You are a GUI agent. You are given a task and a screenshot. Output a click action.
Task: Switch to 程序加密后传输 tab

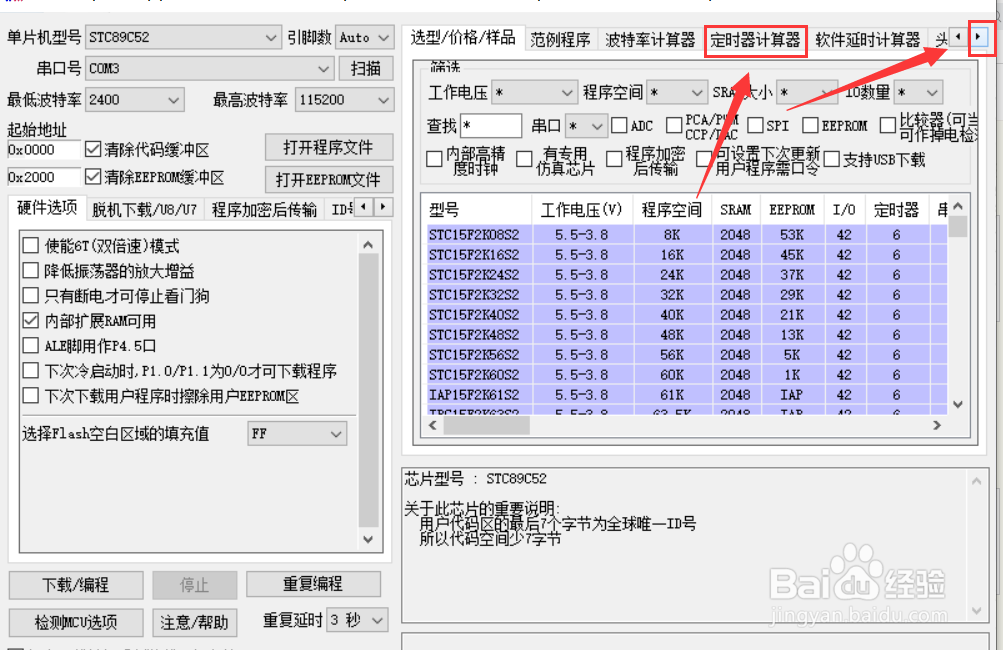pyautogui.click(x=264, y=210)
